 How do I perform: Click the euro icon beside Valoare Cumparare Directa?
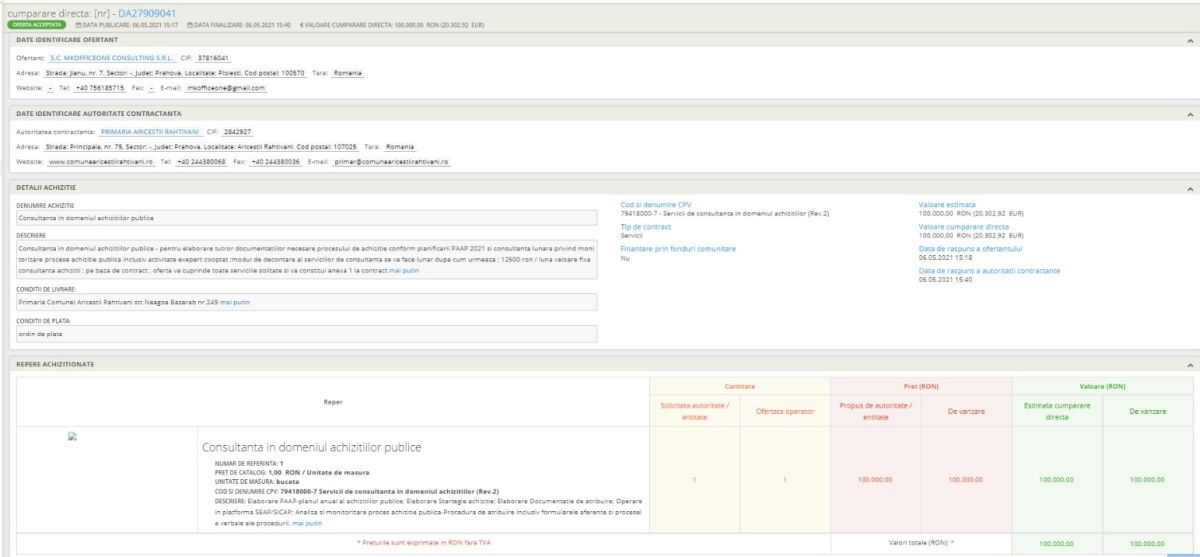(301, 24)
